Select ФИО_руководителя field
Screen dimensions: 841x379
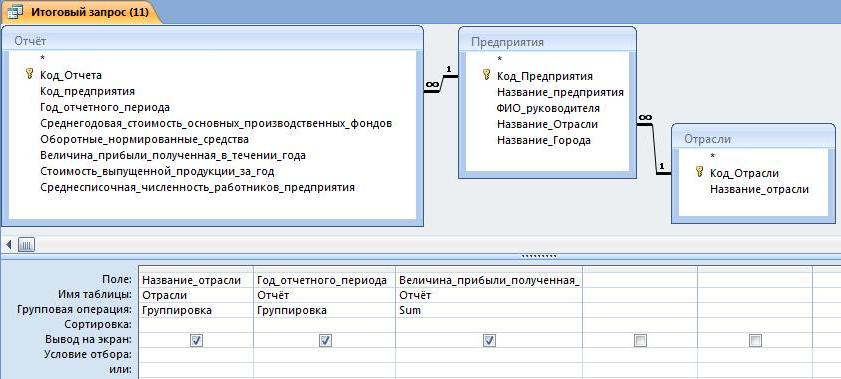click(549, 108)
